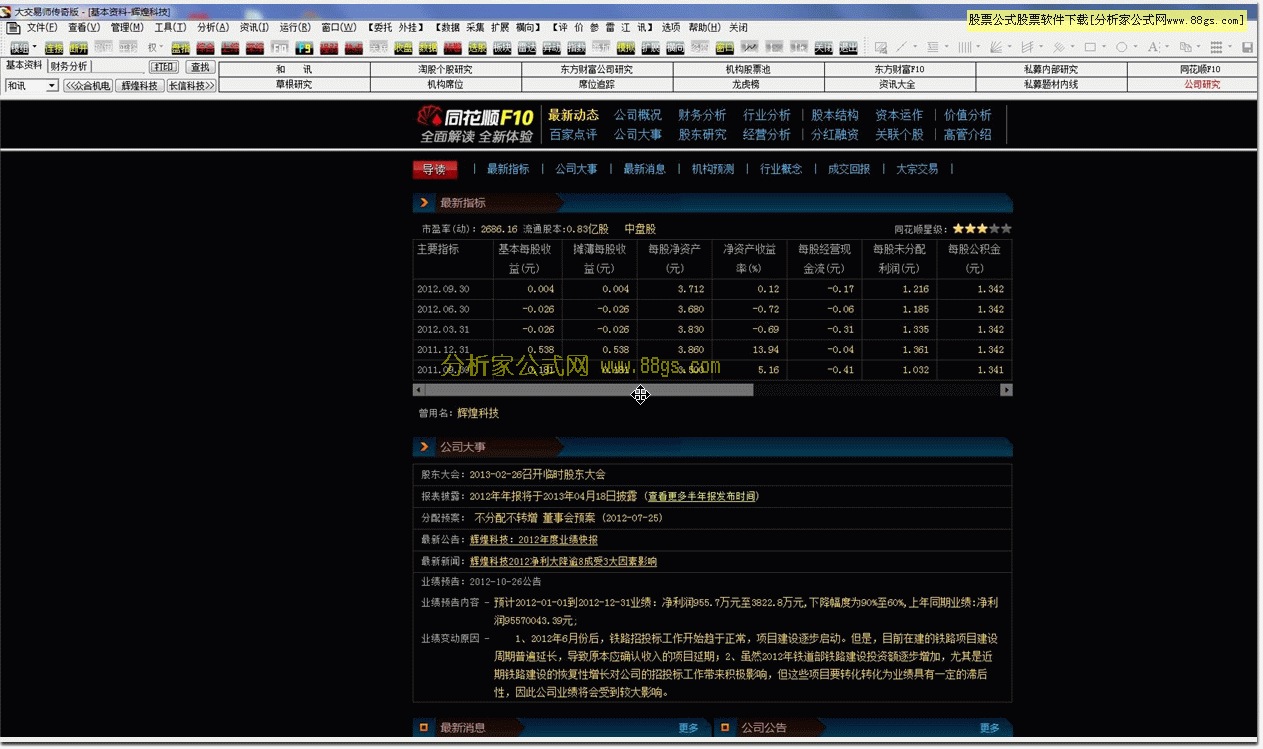This screenshot has height=749, width=1263.
Task: Click the indicators table horizontal scrollbar thumb
Action: pyautogui.click(x=589, y=390)
